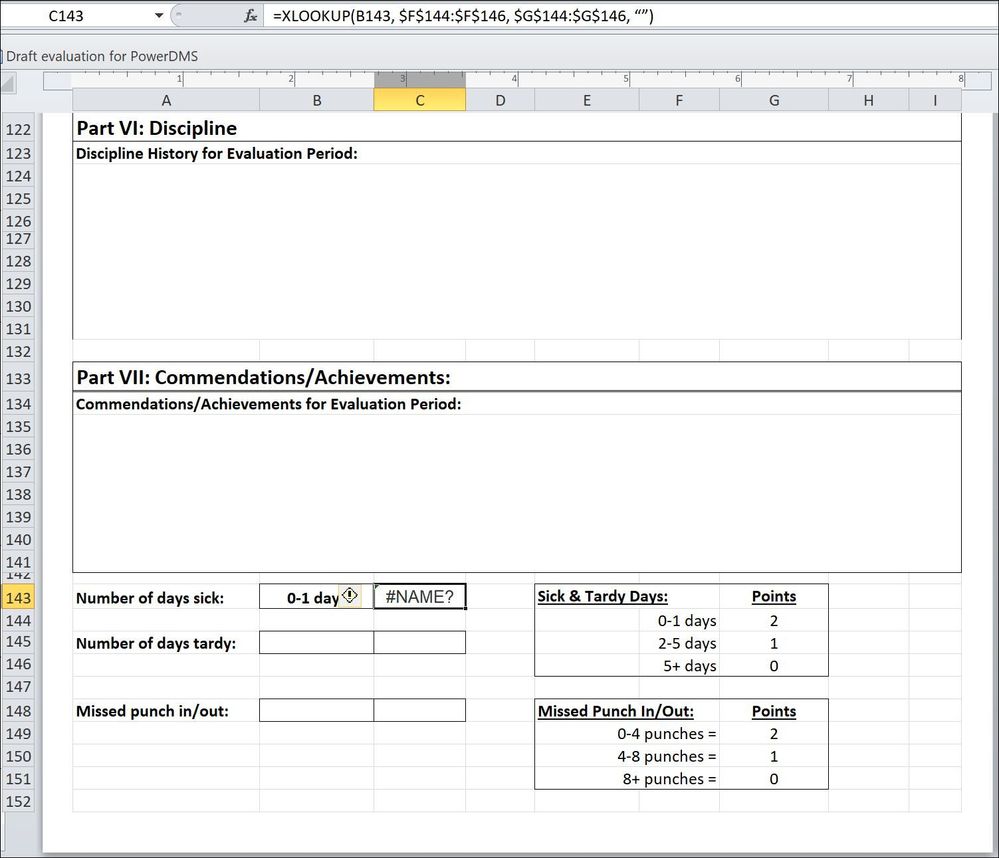
Task: Select the 0-1 days lookup row
Action: pyautogui.click(x=687, y=620)
